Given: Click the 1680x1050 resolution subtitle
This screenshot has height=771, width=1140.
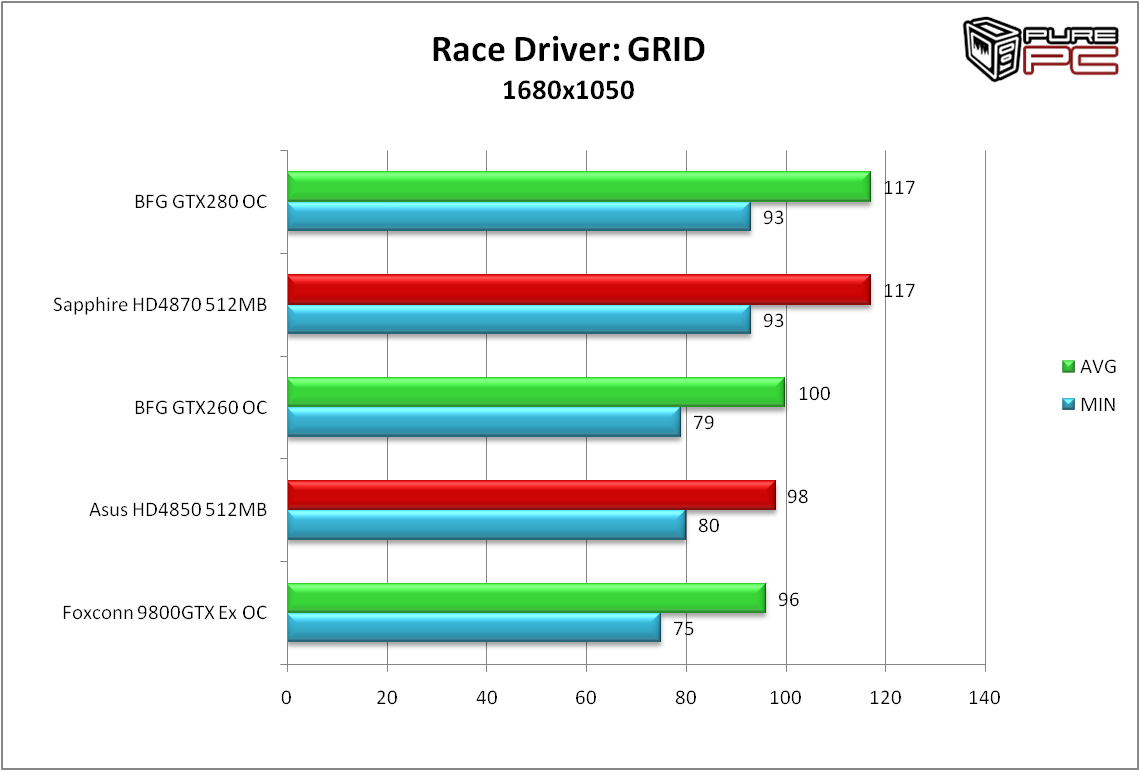Looking at the screenshot, I should point(568,91).
